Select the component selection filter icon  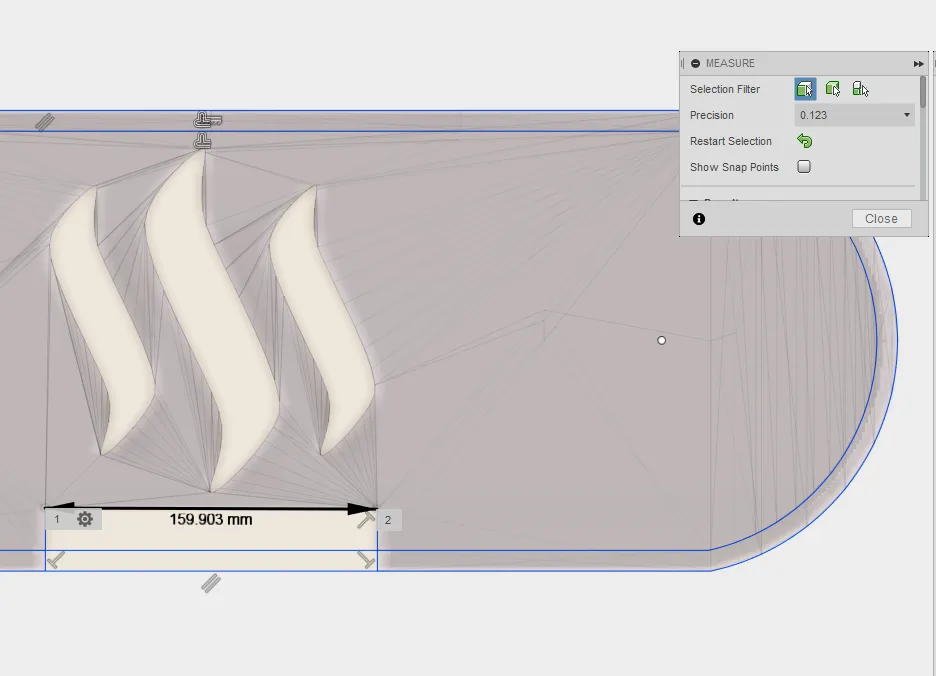860,89
